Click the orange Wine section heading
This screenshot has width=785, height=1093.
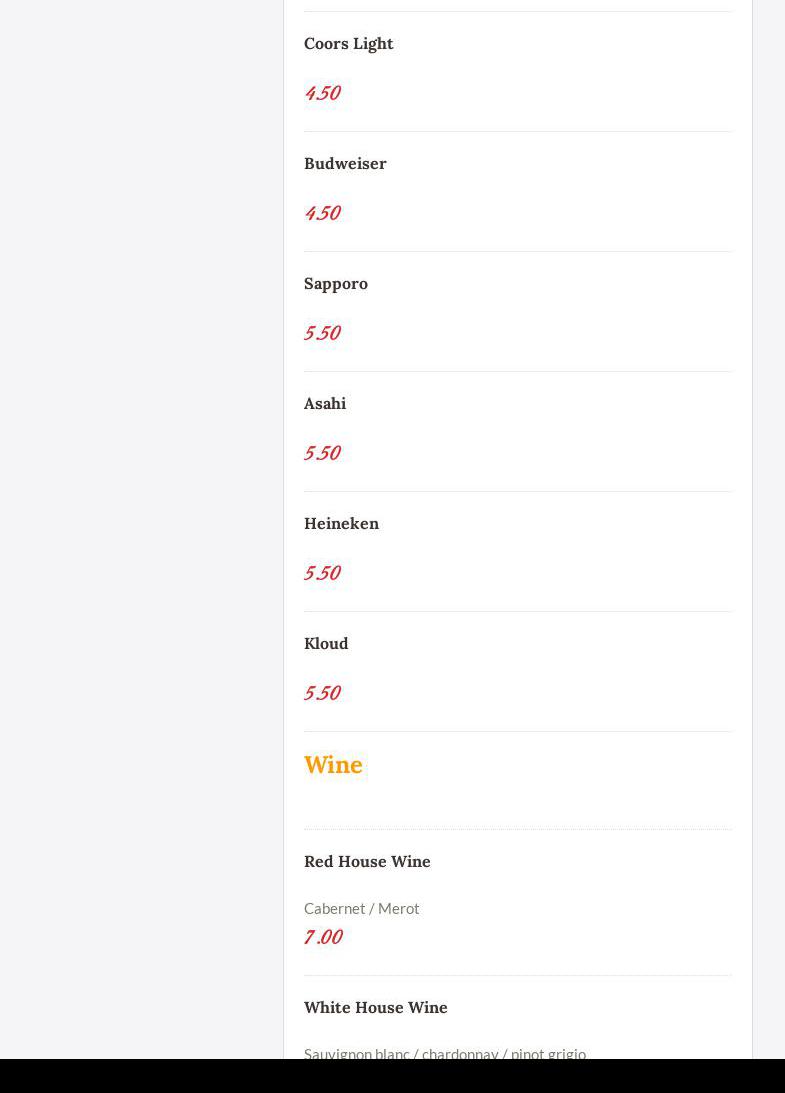333,765
